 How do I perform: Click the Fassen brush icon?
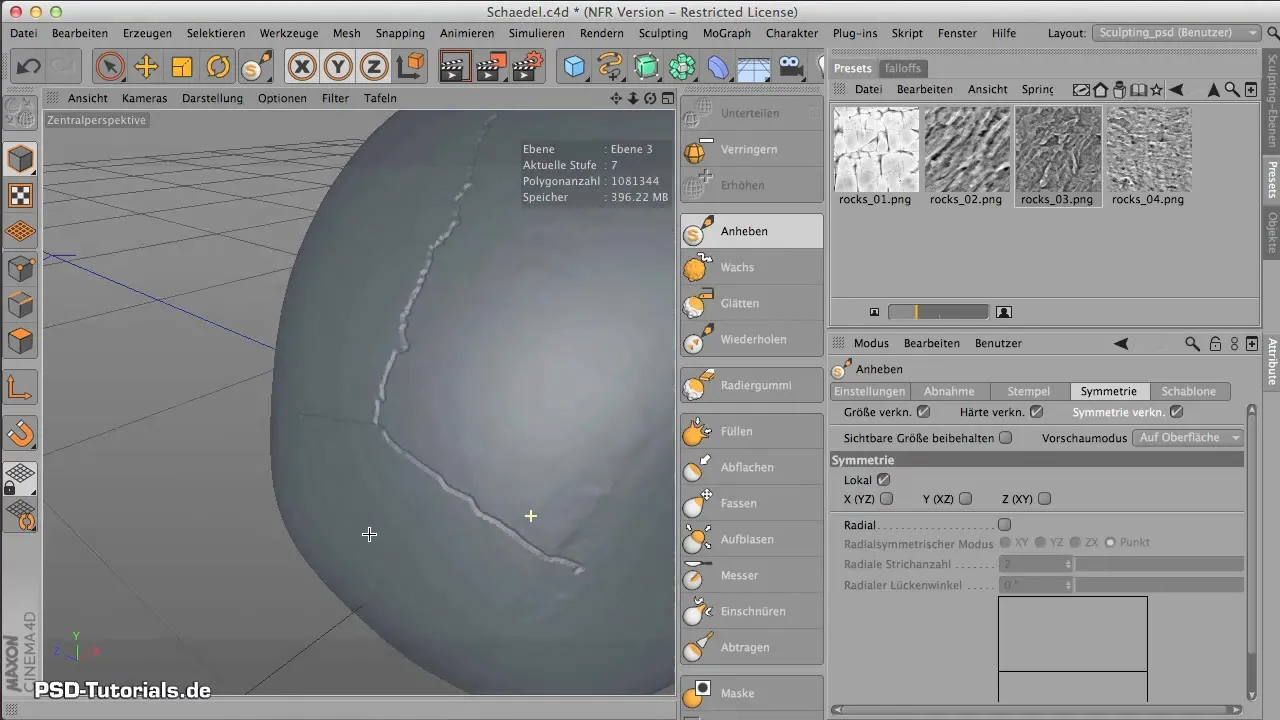point(698,503)
